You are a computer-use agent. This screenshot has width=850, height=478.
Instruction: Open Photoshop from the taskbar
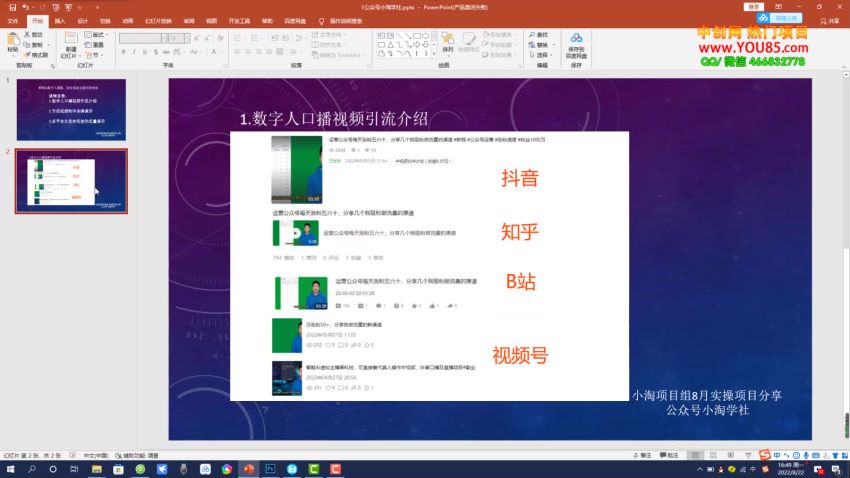pos(270,469)
